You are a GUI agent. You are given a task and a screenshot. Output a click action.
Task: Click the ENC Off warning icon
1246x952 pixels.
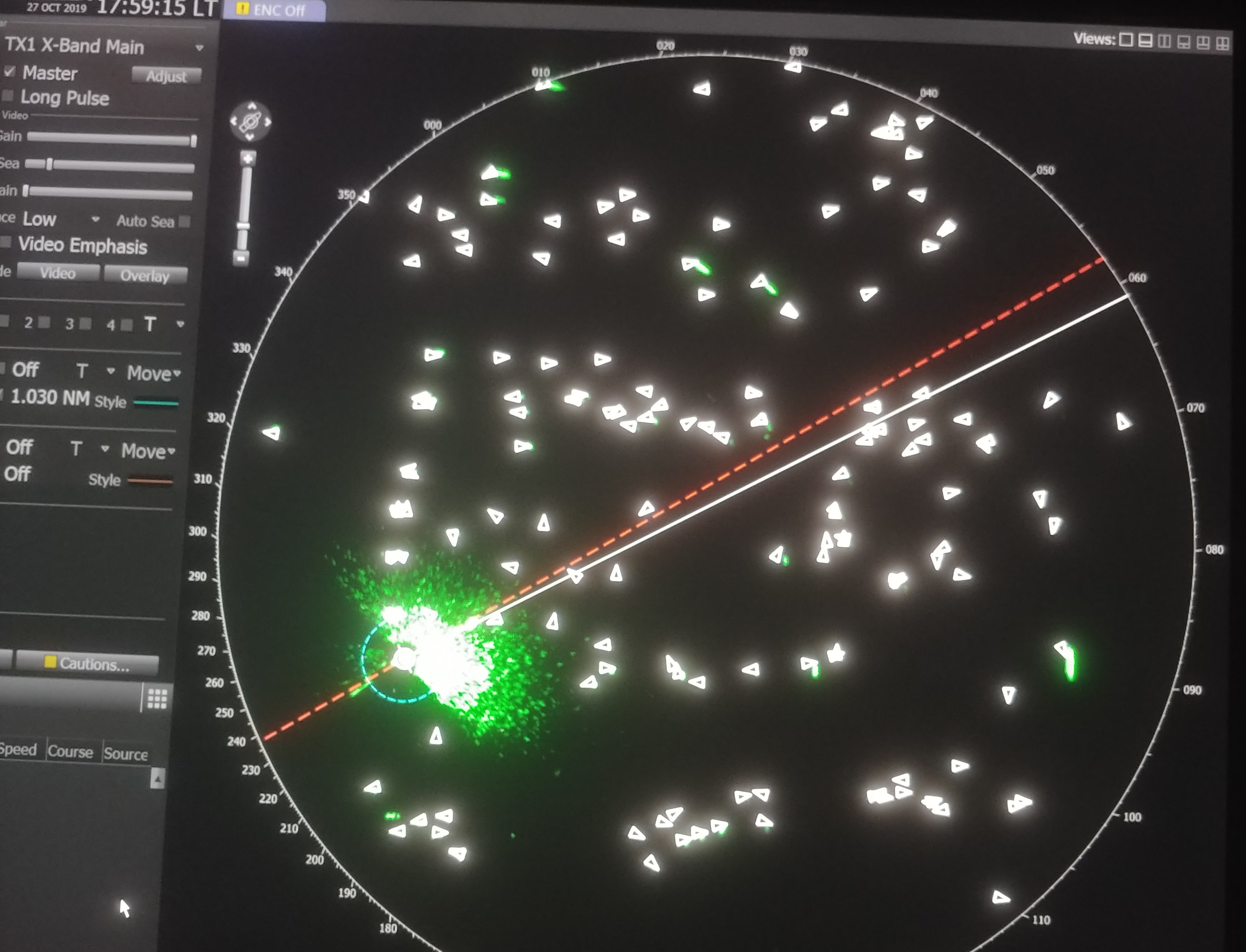pyautogui.click(x=243, y=9)
